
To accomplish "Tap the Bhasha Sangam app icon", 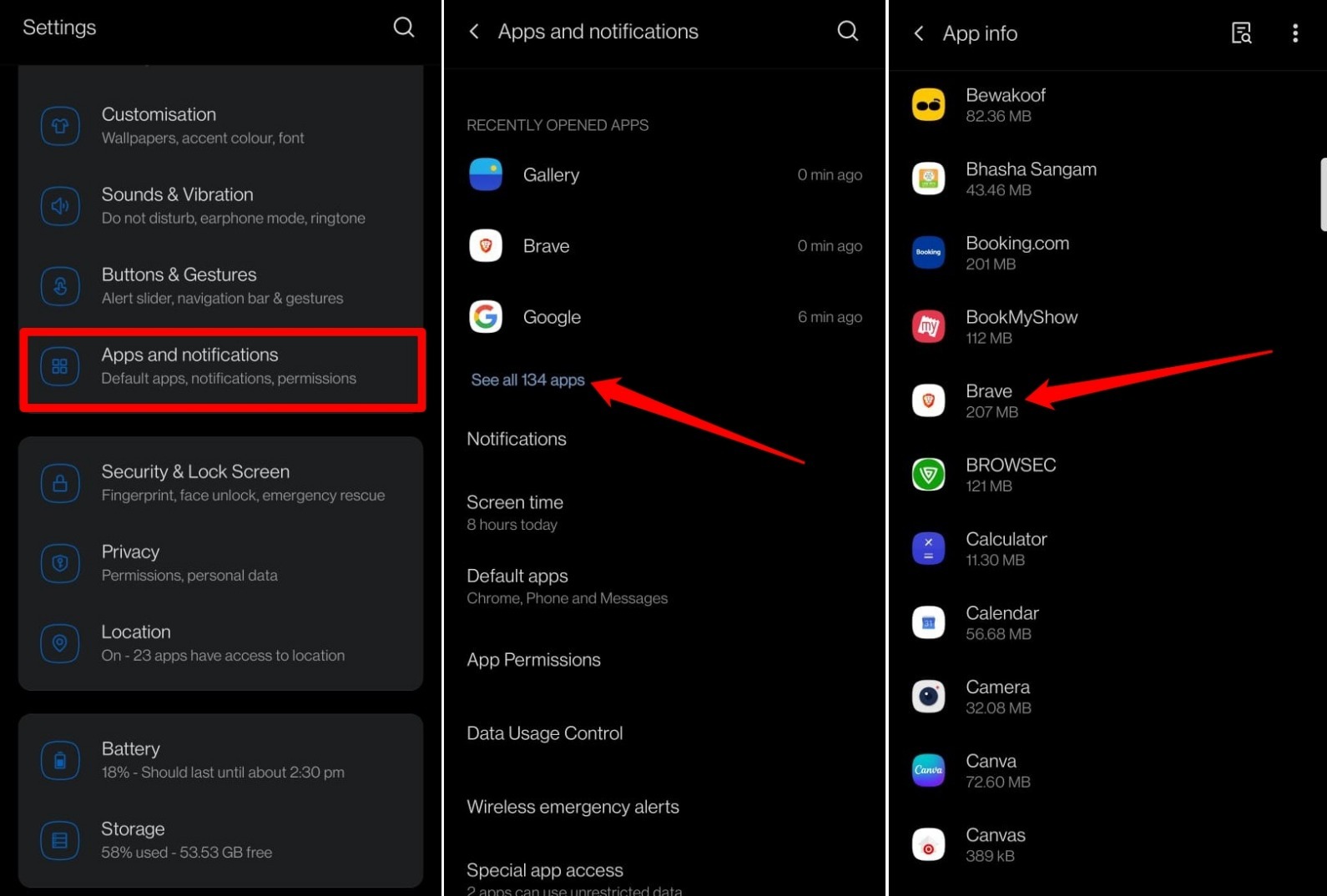I will [x=928, y=179].
